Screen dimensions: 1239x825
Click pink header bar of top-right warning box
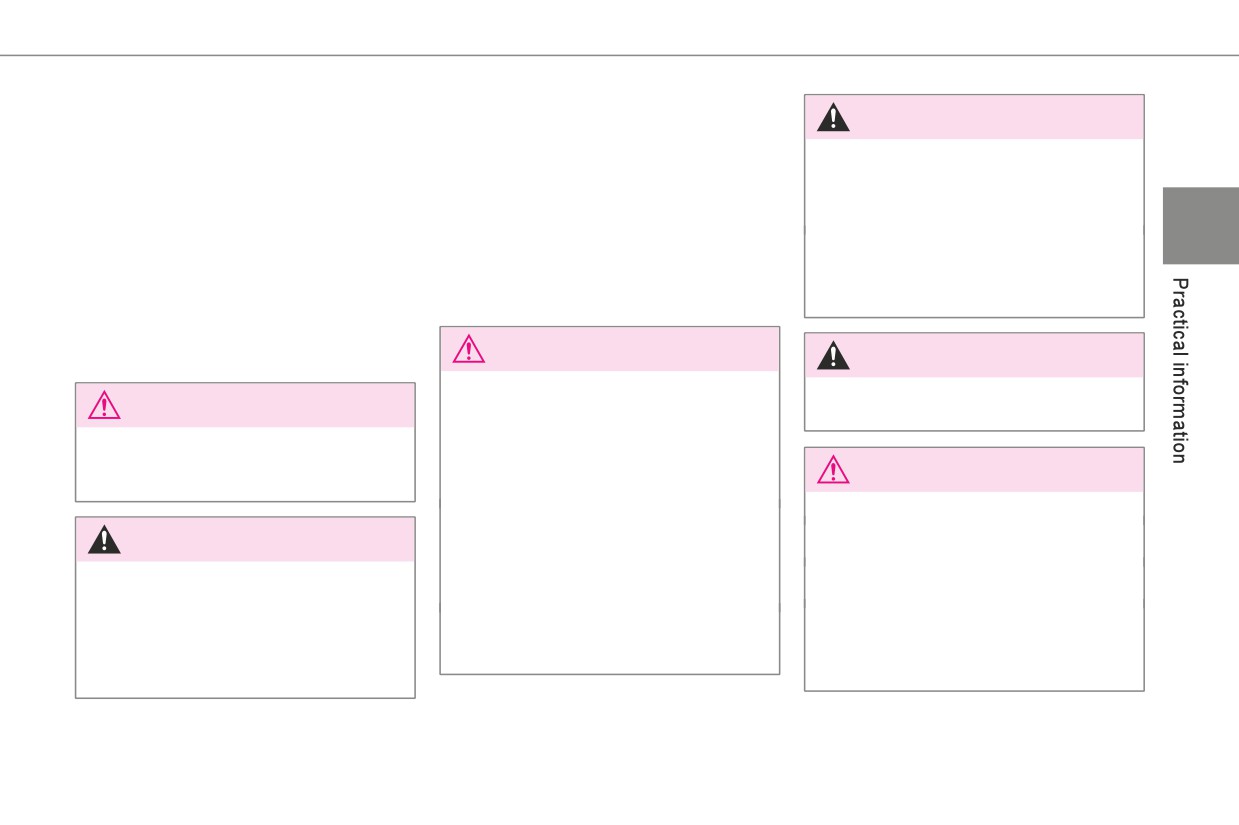(974, 117)
